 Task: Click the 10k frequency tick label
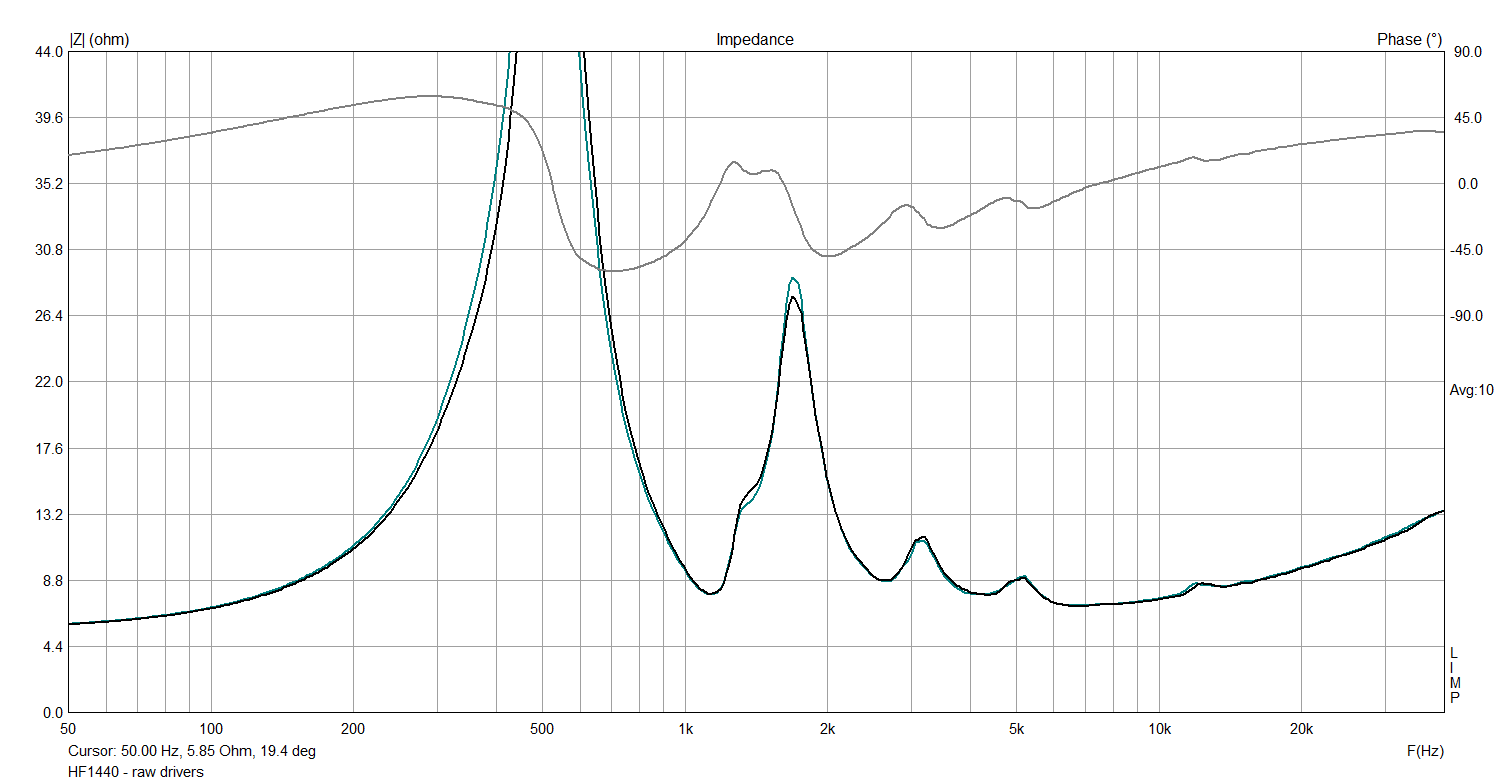pos(1159,728)
